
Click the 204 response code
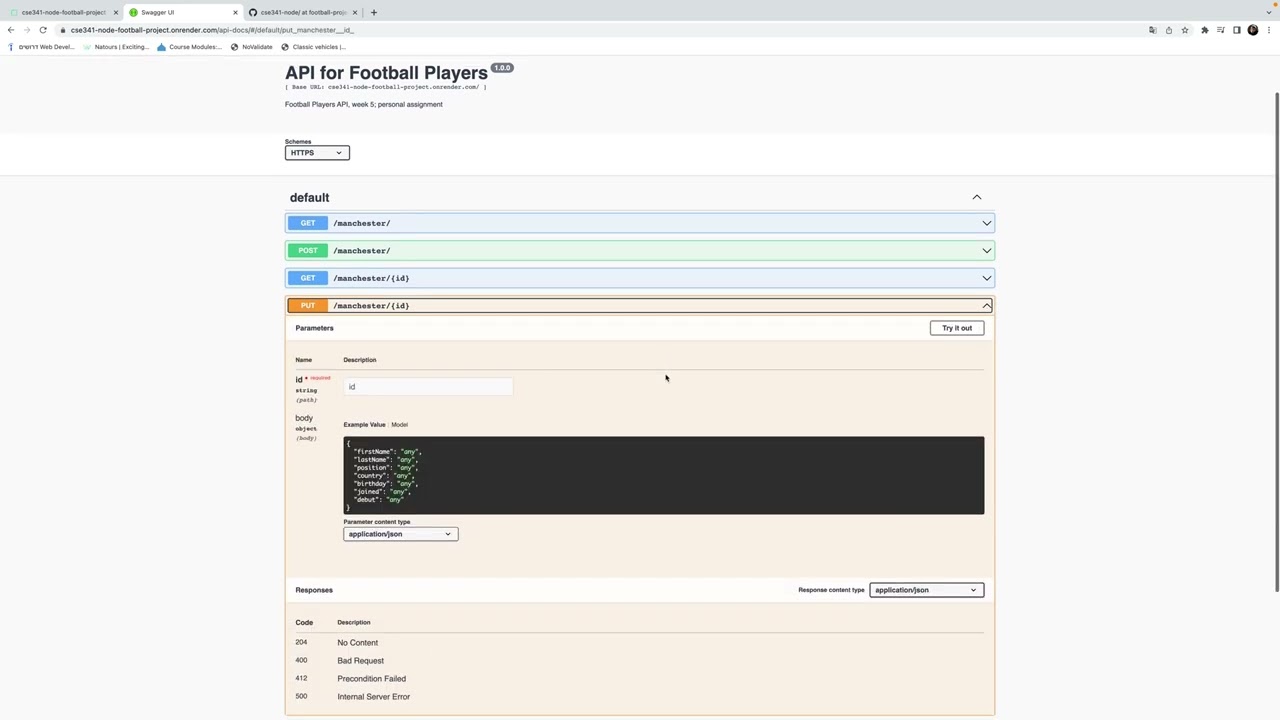tap(301, 642)
